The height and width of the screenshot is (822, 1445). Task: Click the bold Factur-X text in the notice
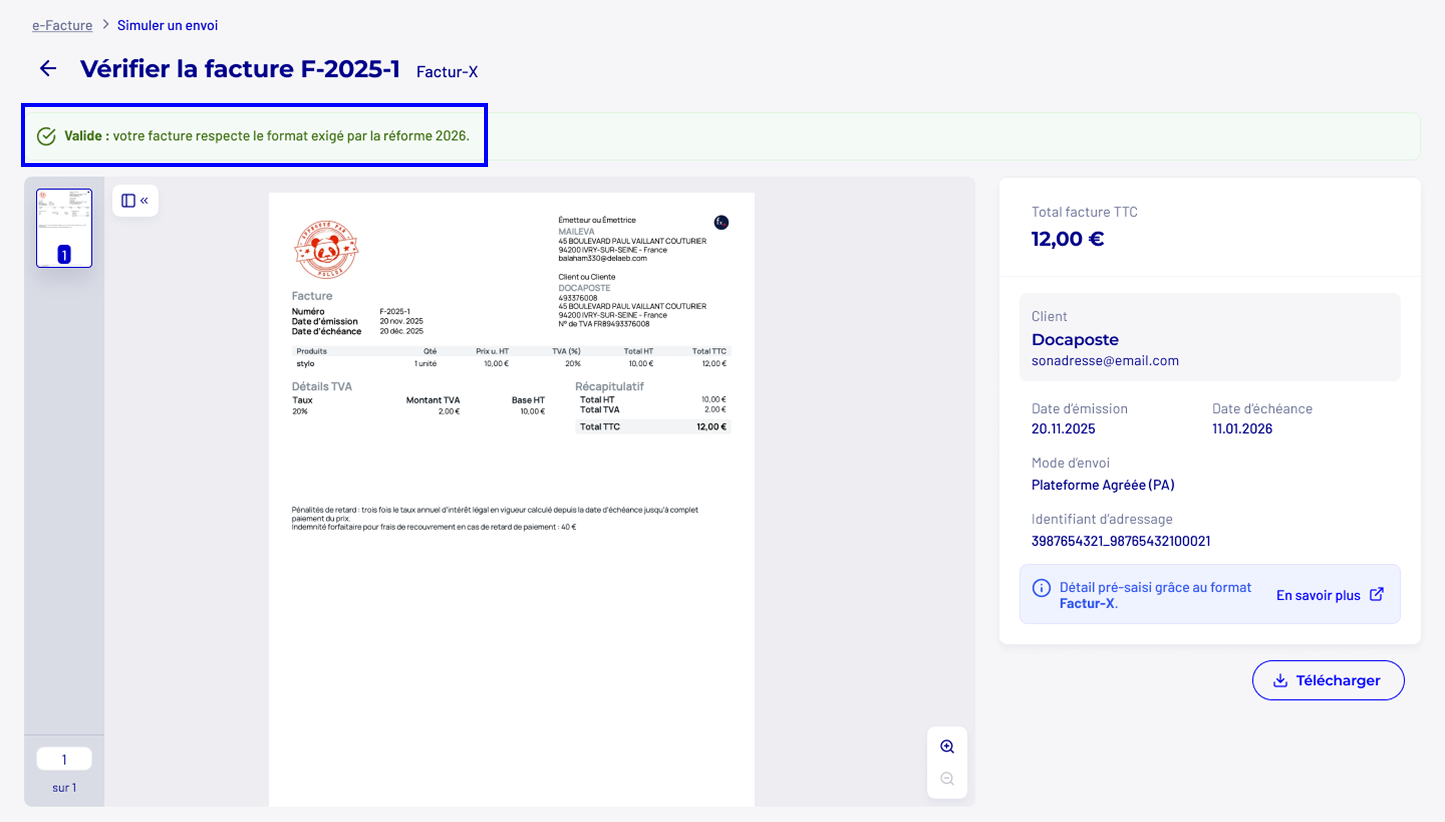(1087, 603)
